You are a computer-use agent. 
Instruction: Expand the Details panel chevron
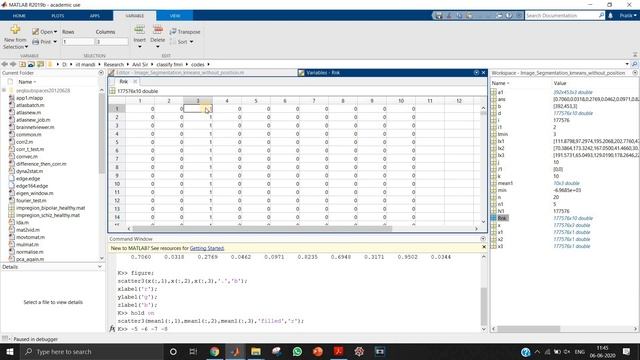click(x=100, y=267)
